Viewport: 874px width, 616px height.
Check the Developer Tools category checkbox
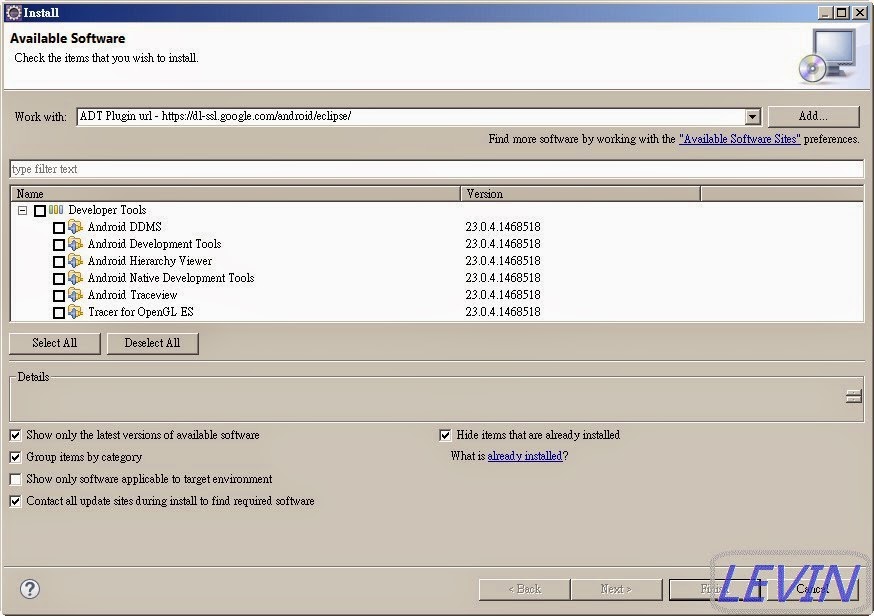click(40, 211)
